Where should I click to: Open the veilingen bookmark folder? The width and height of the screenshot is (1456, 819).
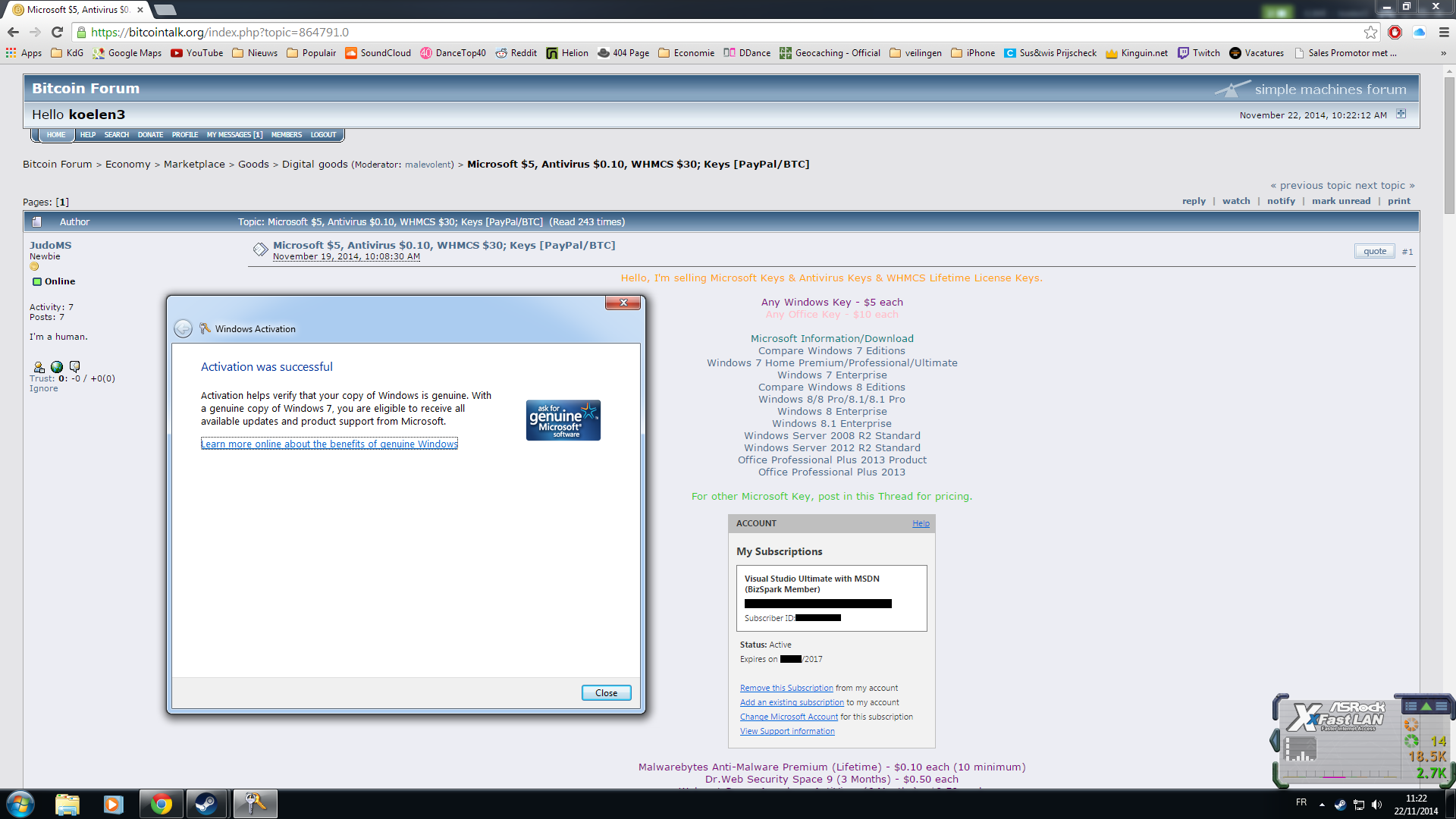click(x=915, y=53)
